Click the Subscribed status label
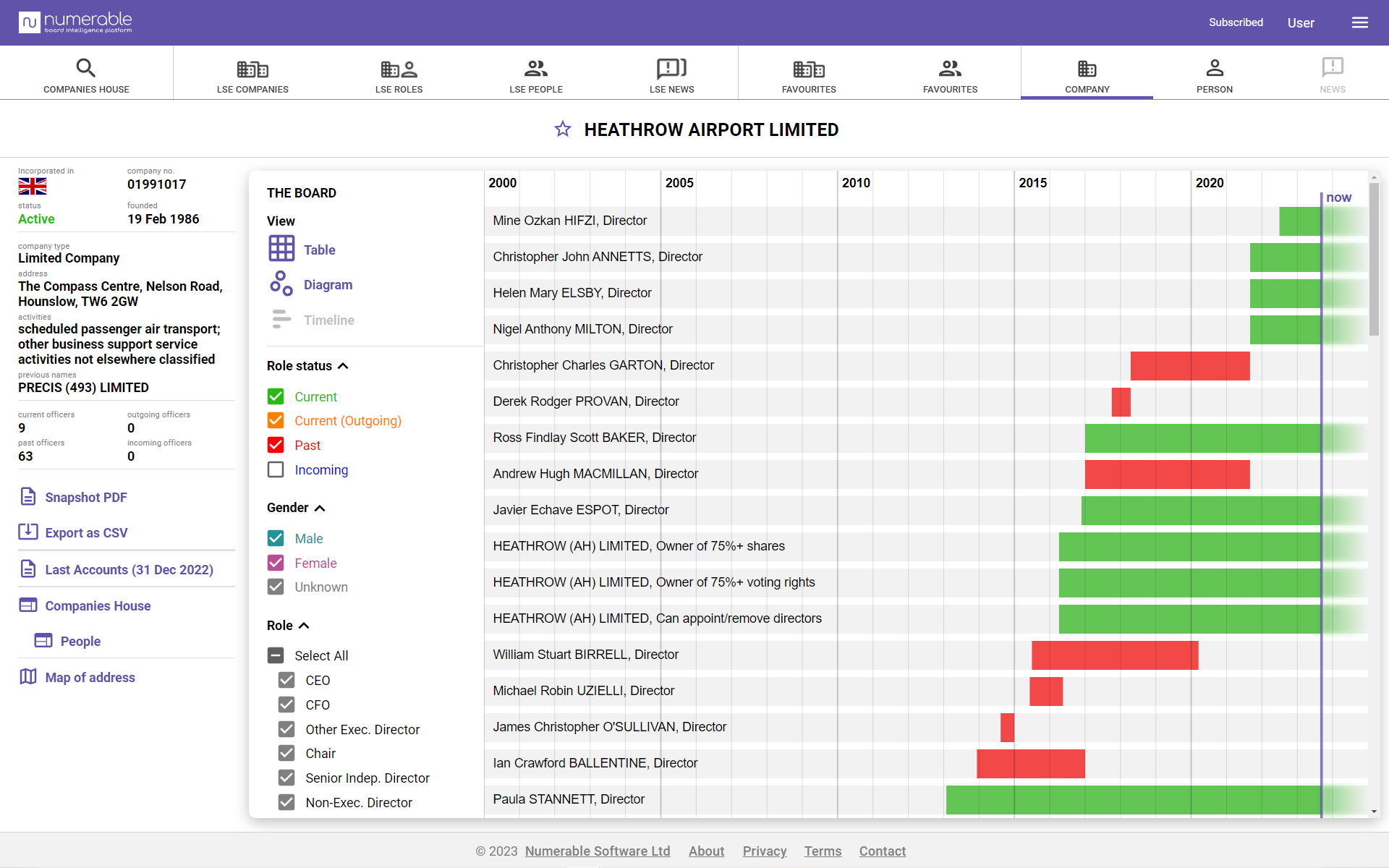This screenshot has width=1389, height=868. point(1236,22)
